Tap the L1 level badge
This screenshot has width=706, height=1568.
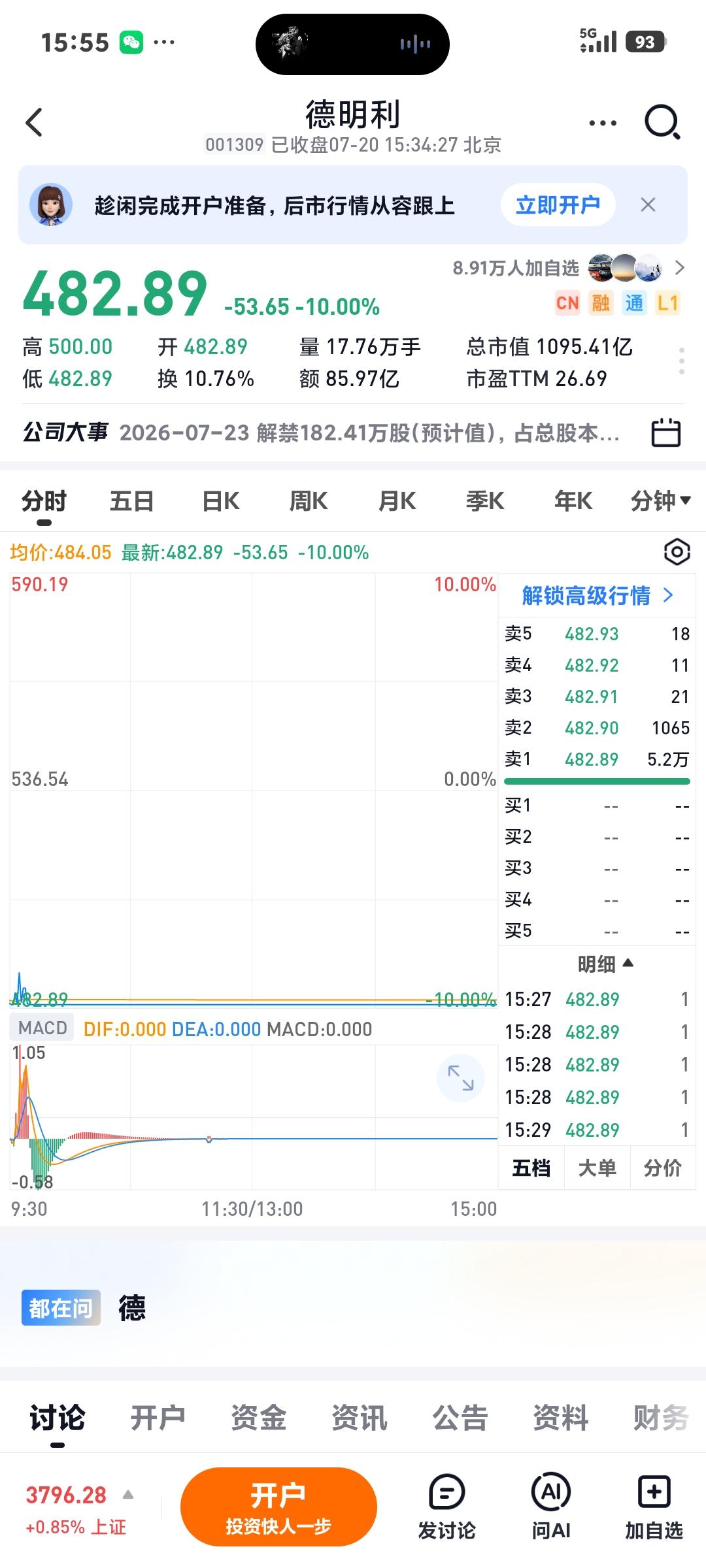(667, 303)
